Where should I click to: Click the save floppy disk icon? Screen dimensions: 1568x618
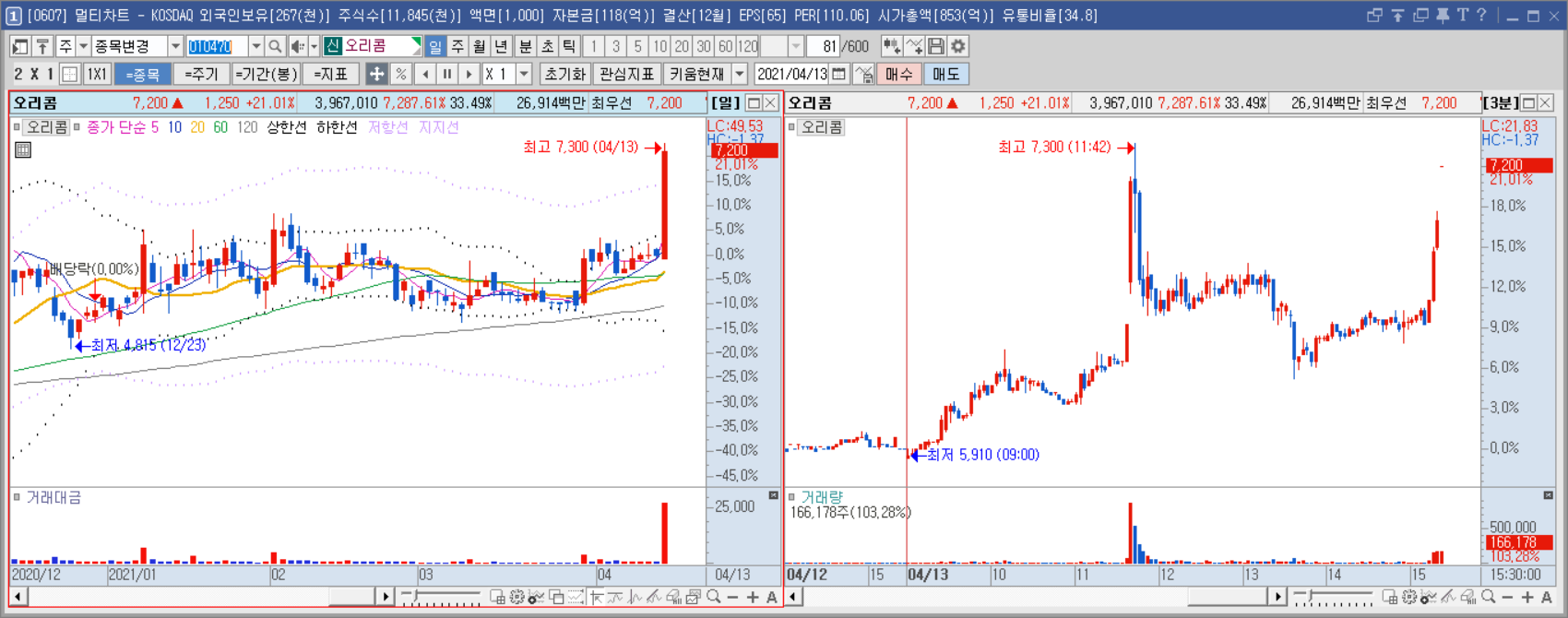point(936,46)
